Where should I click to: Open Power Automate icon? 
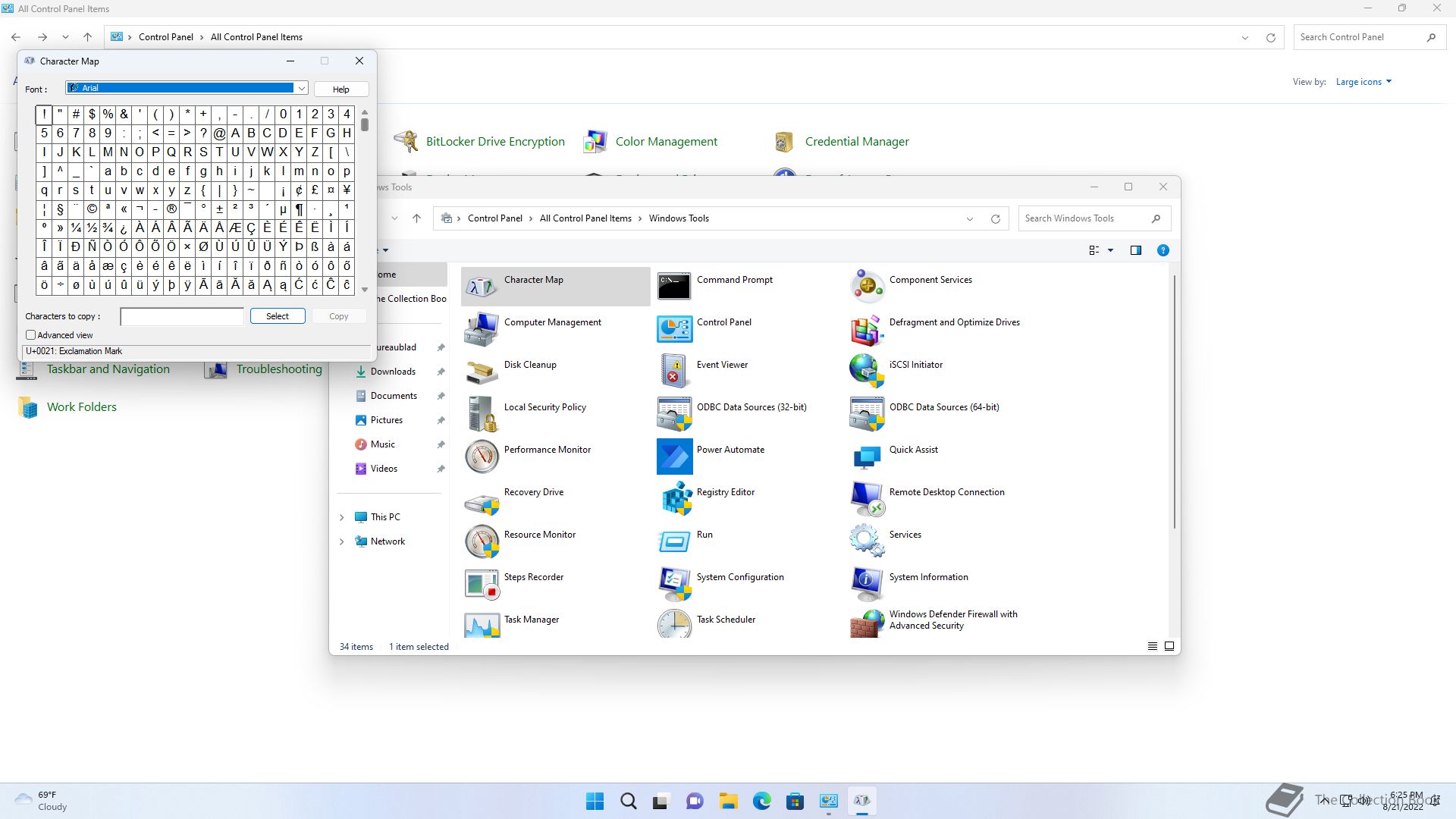[x=674, y=457]
